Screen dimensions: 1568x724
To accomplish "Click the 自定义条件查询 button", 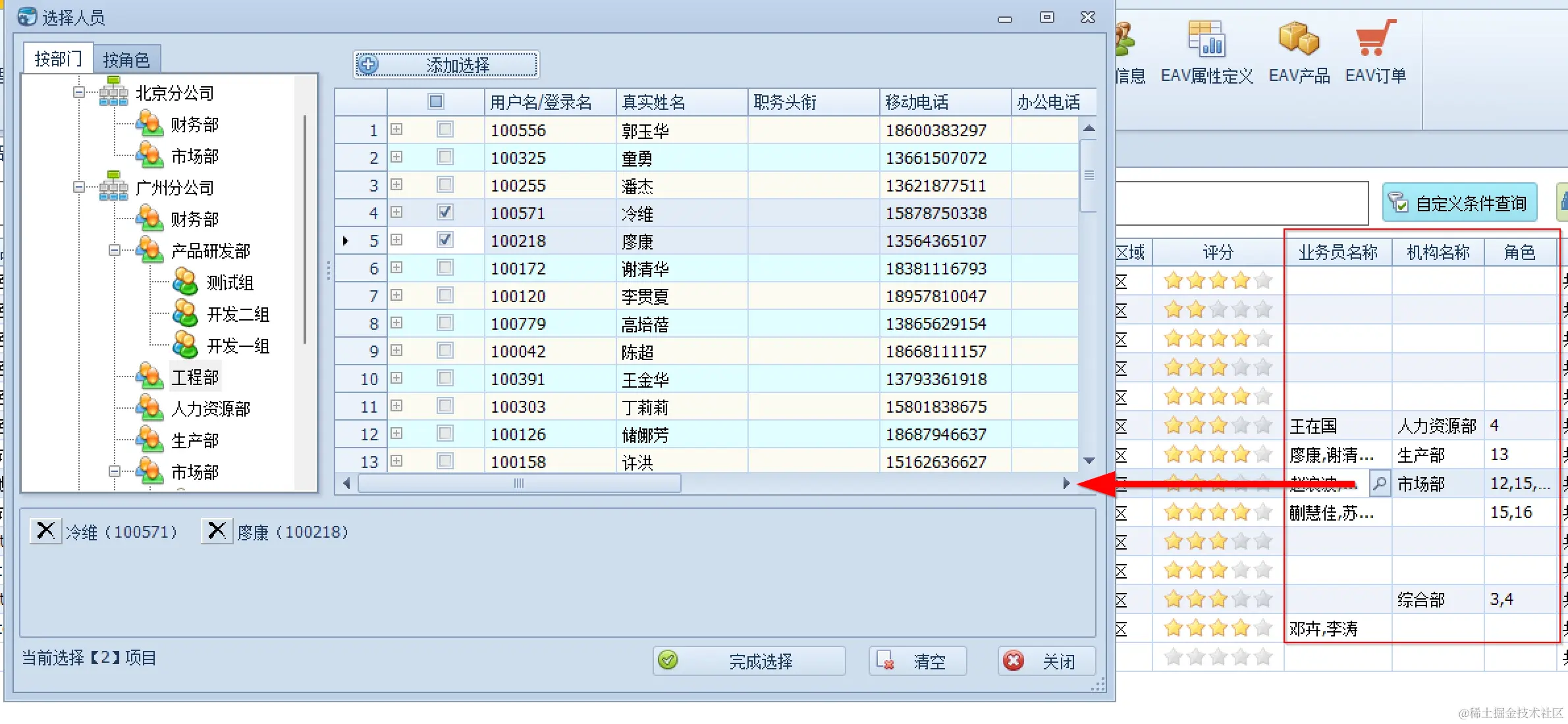I will point(1459,203).
